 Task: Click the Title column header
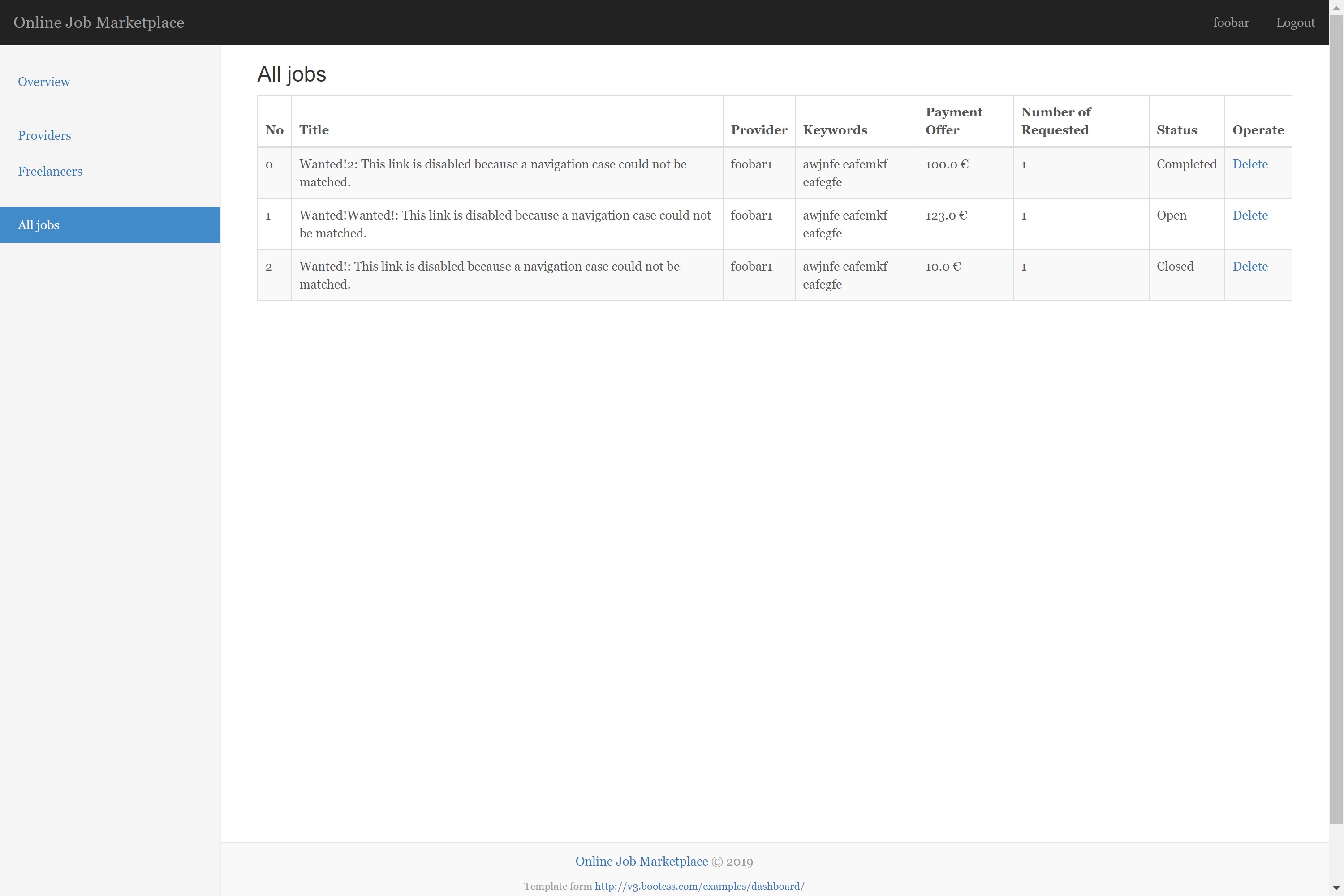[x=314, y=130]
